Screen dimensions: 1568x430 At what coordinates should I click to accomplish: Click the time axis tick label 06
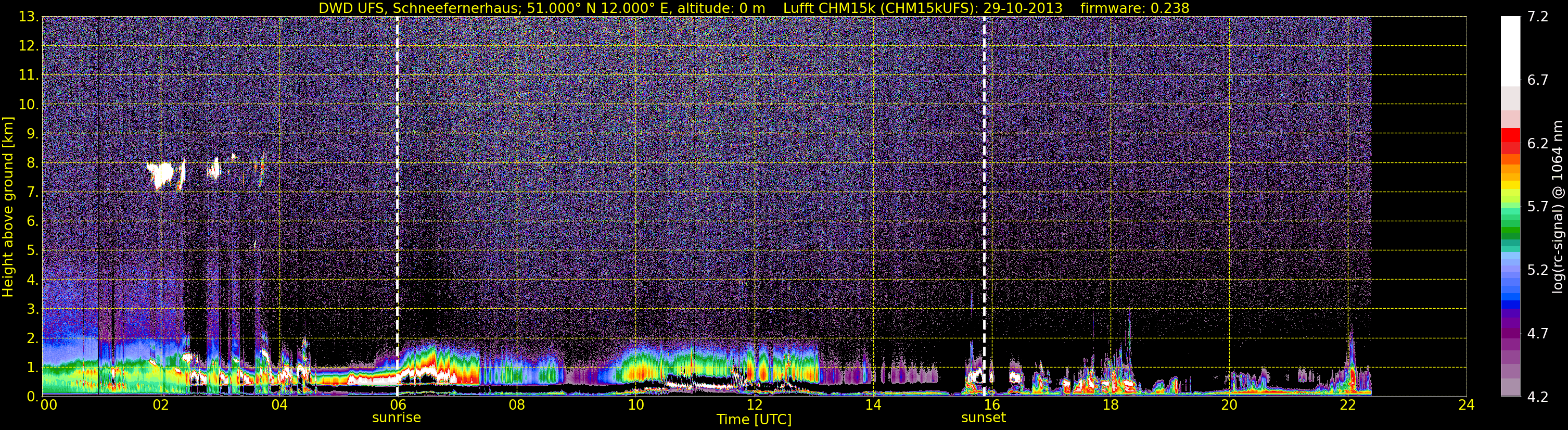(398, 406)
